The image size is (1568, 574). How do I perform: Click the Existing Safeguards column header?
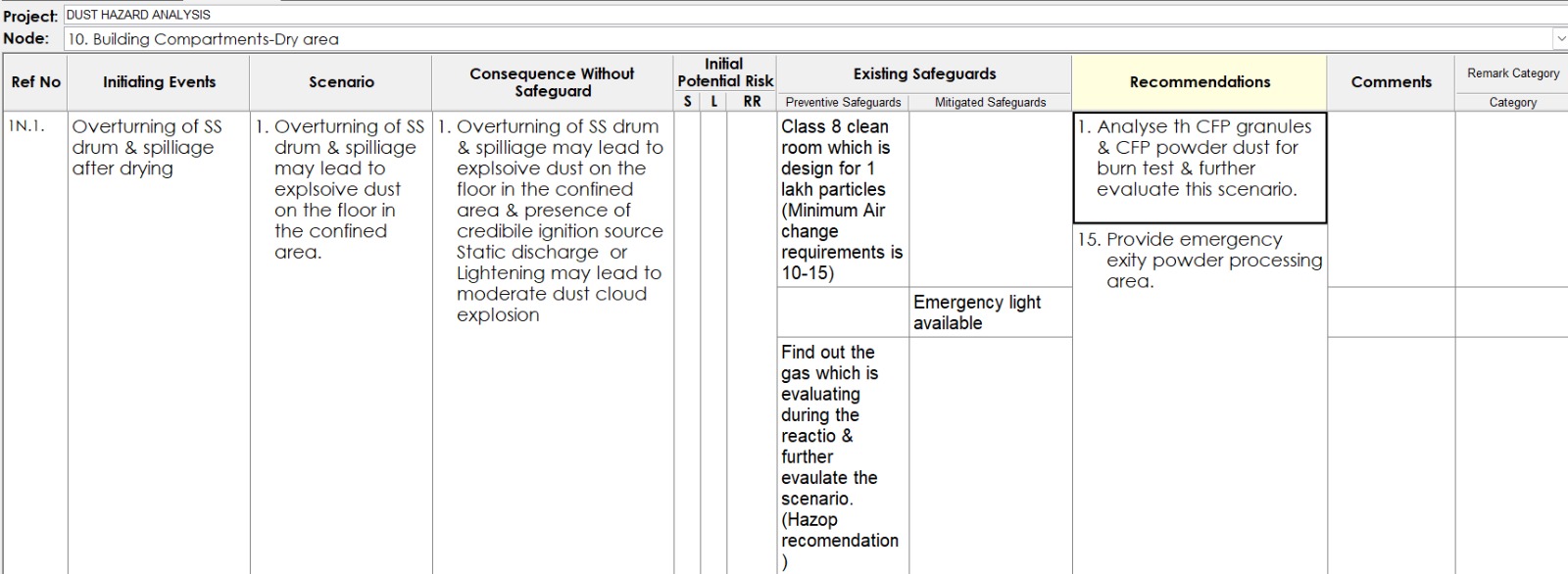(x=924, y=73)
